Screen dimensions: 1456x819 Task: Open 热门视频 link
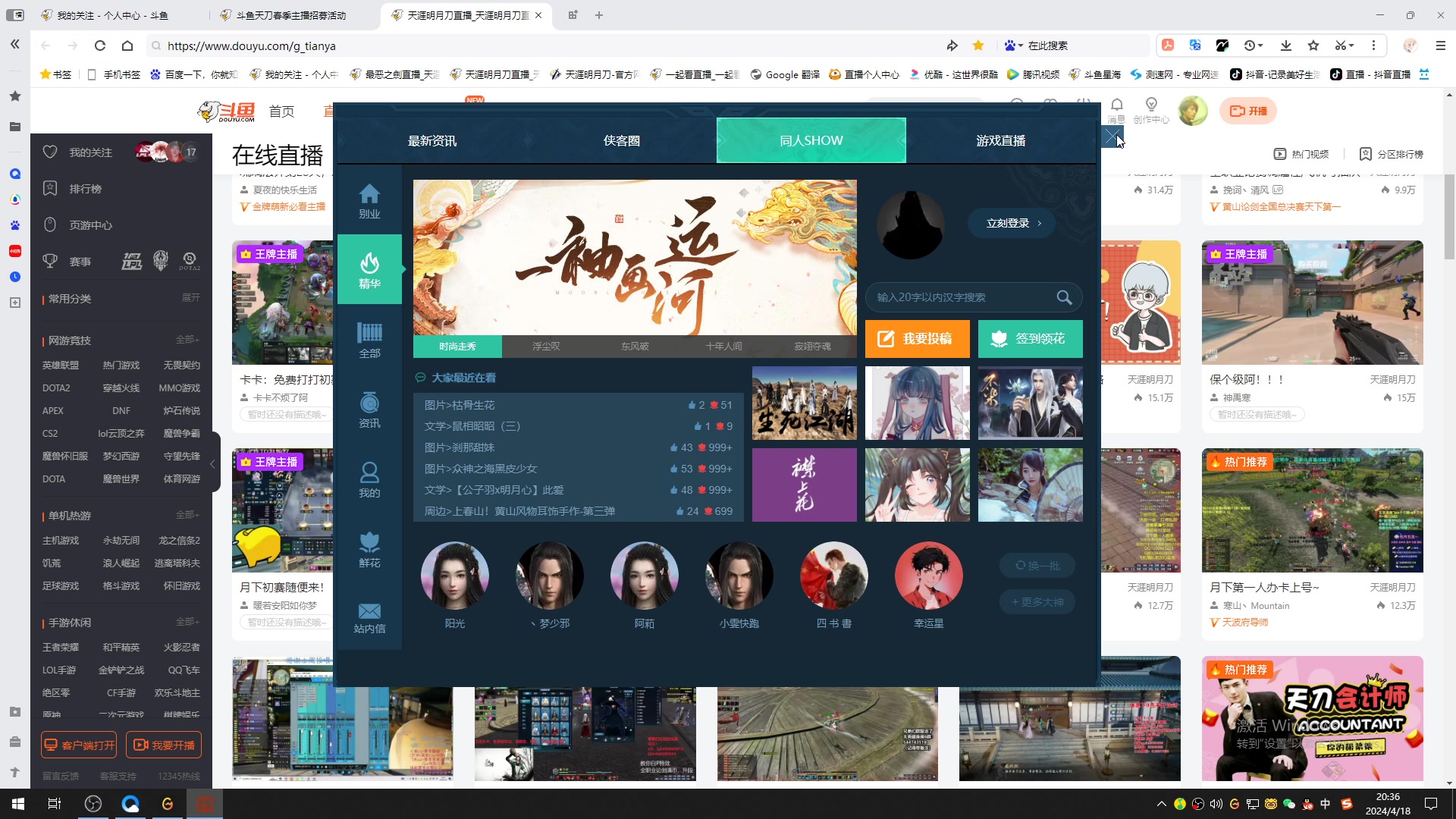click(x=1301, y=154)
